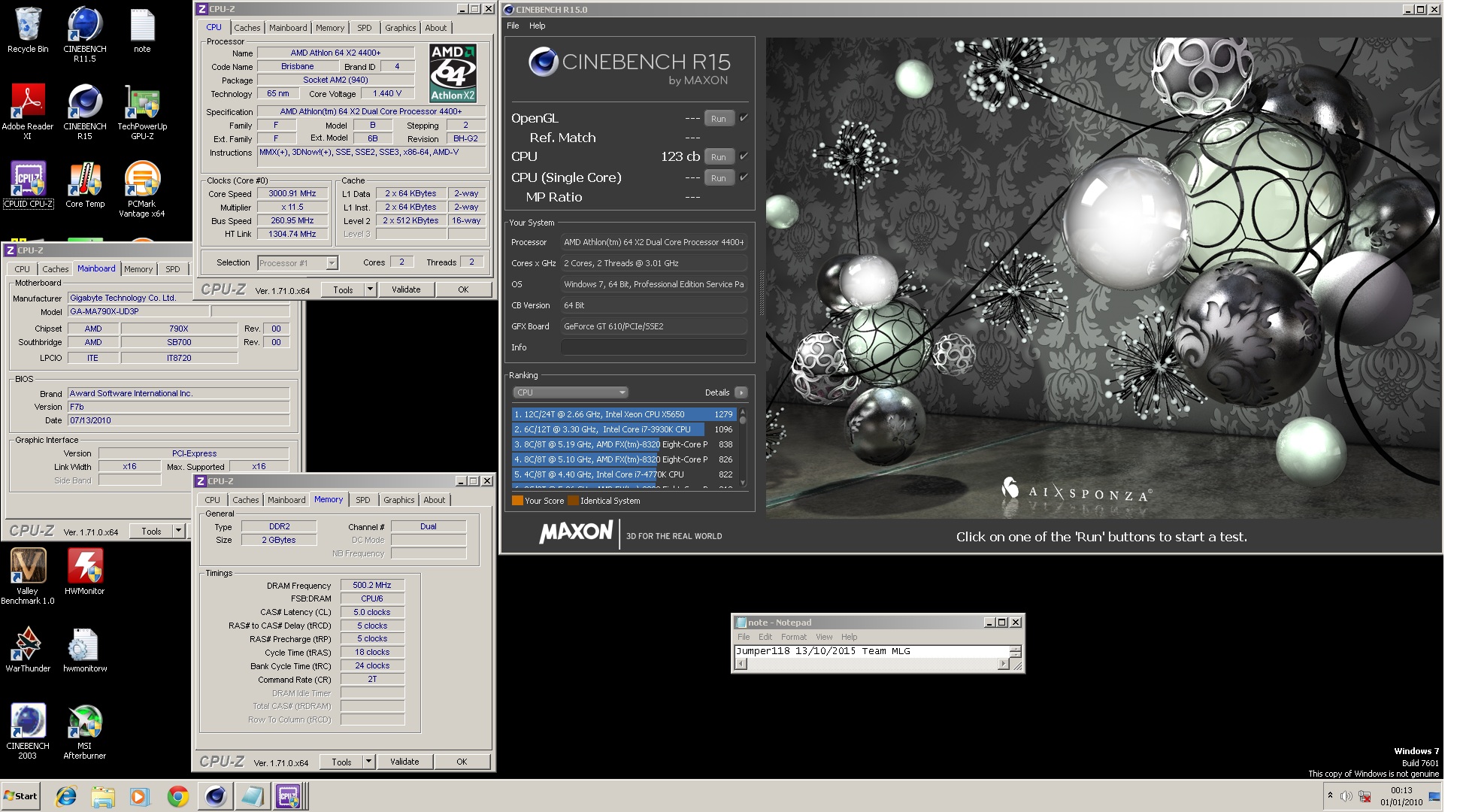The image size is (1457, 812).
Task: Click the Start button
Action: coord(21,796)
